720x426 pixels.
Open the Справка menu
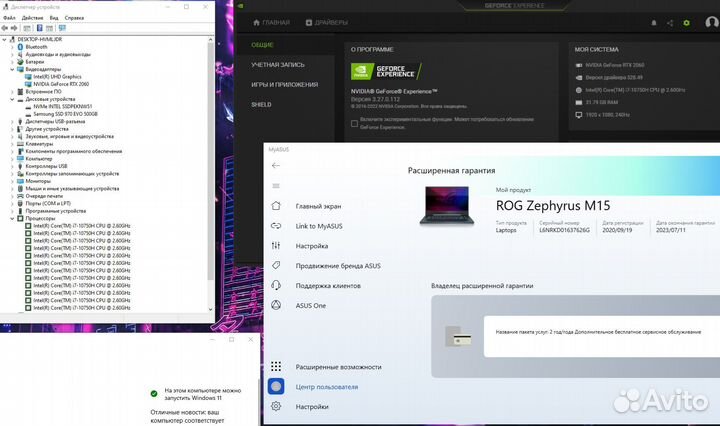(x=74, y=18)
